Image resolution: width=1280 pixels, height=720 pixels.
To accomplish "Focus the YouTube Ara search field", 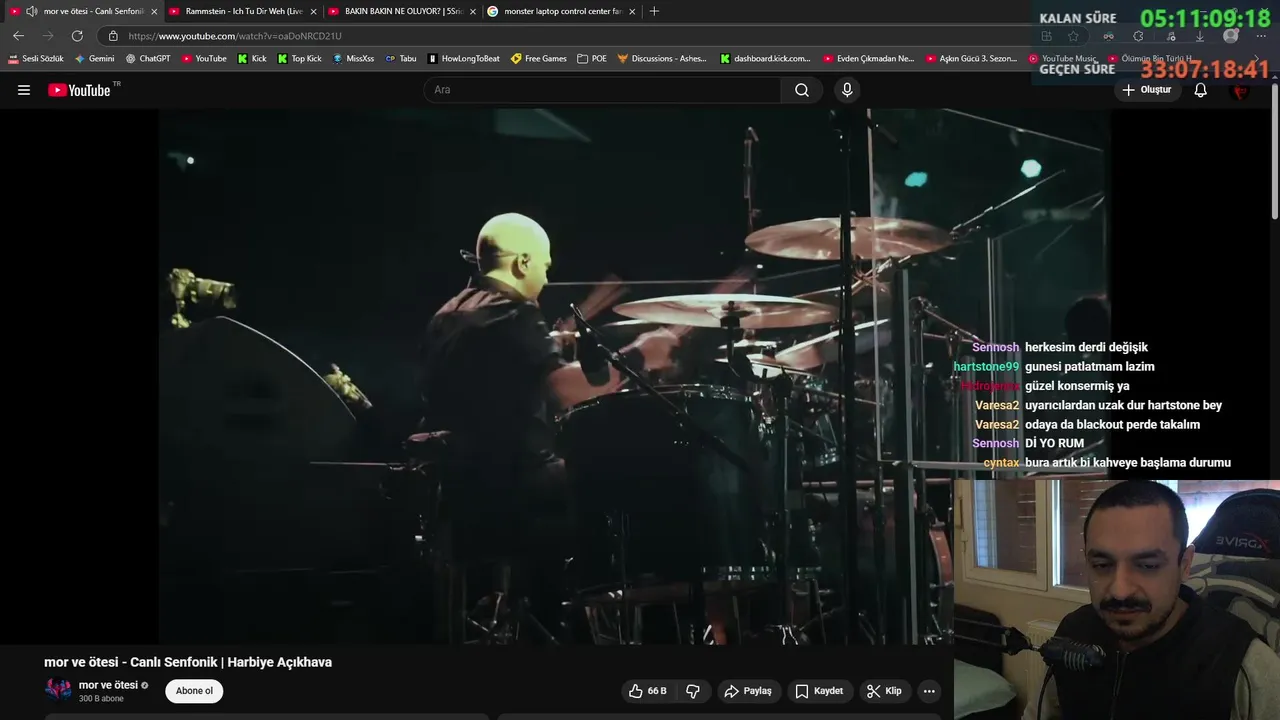I will pos(602,90).
